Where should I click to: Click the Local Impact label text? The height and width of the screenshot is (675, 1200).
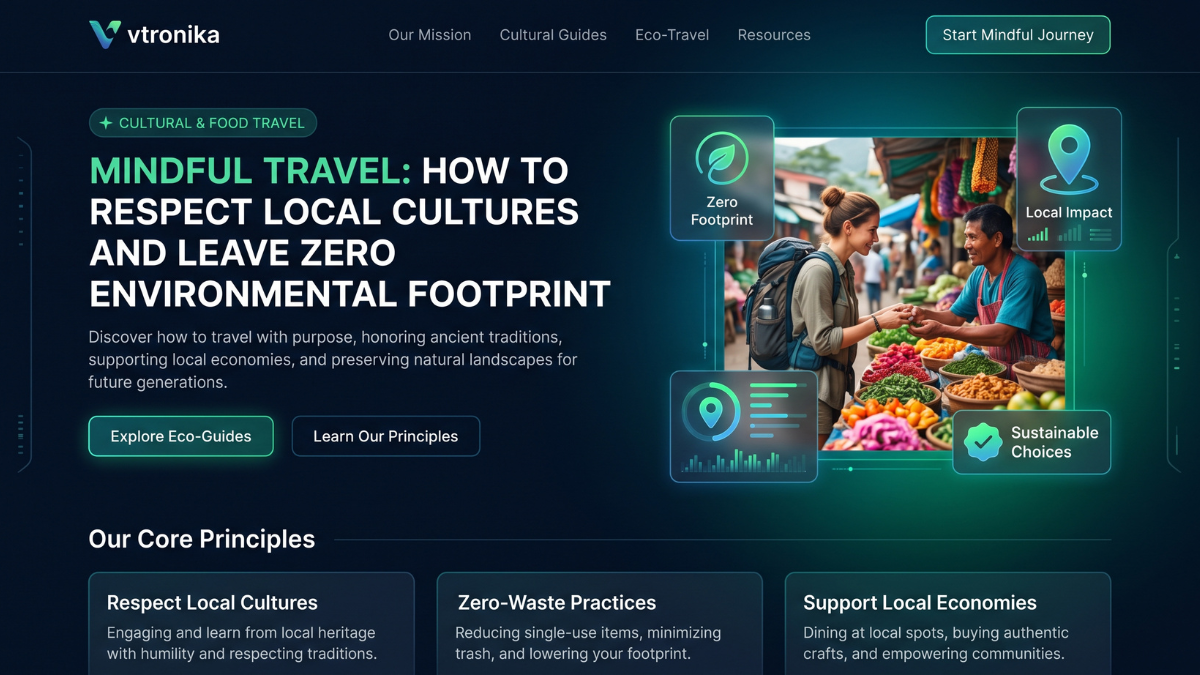tap(1069, 212)
